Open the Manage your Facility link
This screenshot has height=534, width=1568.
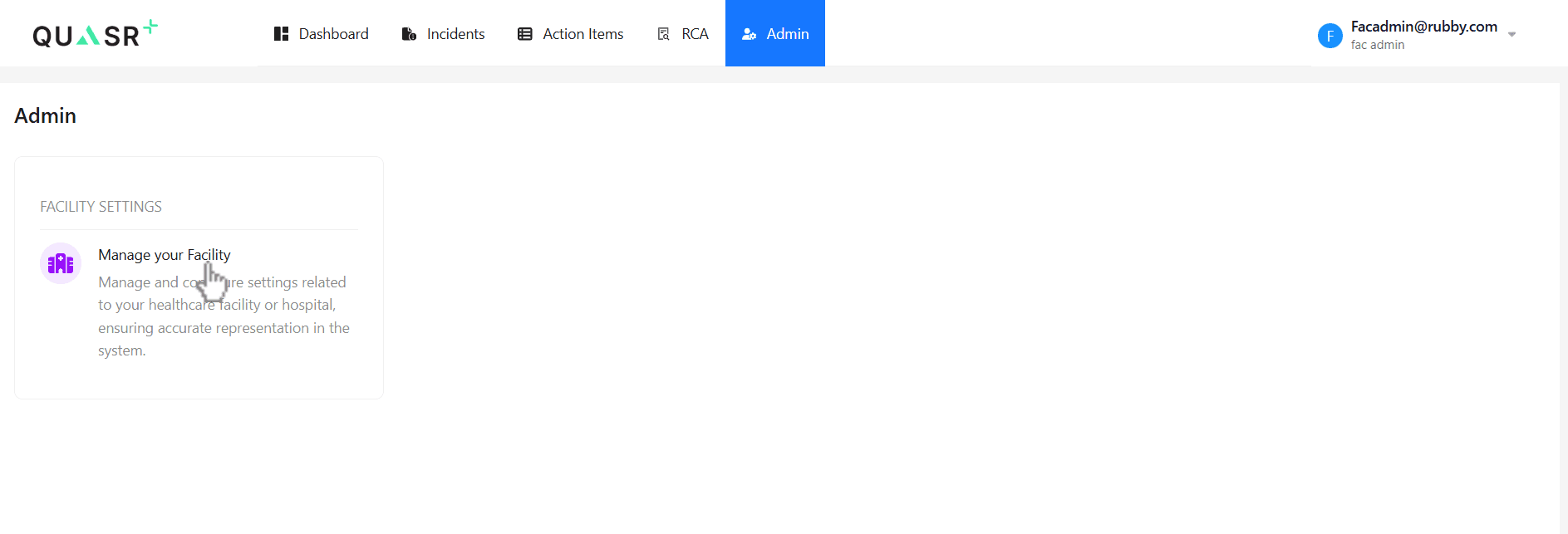point(164,255)
